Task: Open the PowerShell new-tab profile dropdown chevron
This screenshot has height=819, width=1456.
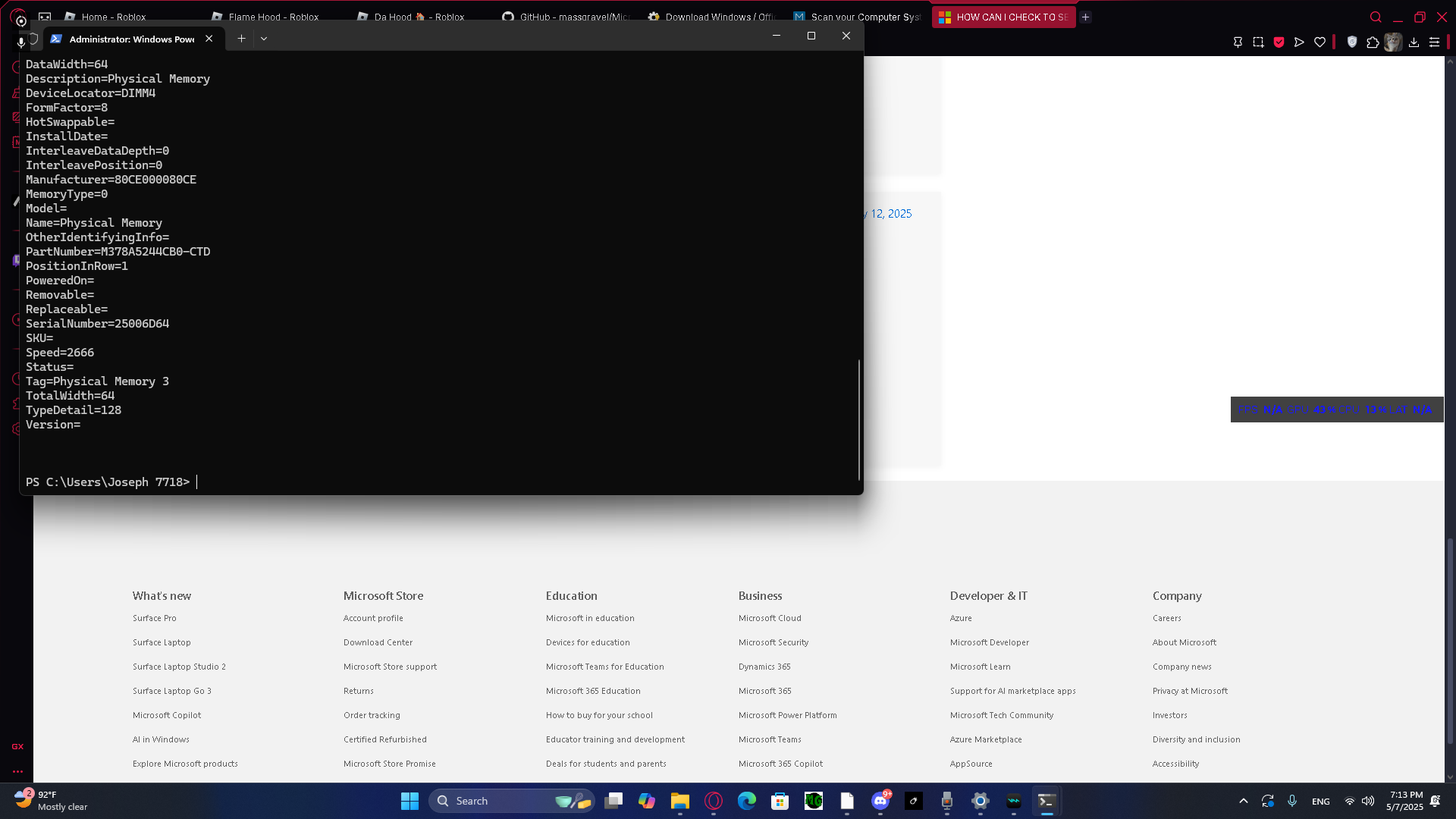Action: [264, 39]
